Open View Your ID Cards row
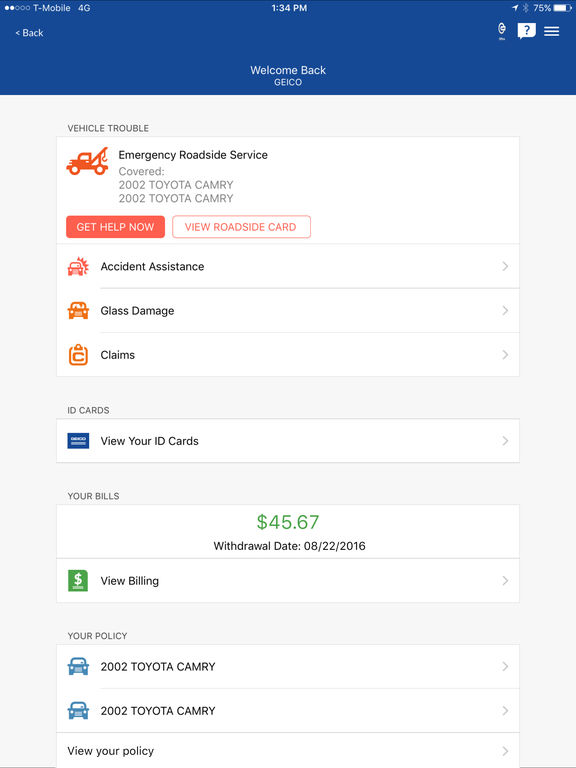The width and height of the screenshot is (576, 768). click(288, 441)
